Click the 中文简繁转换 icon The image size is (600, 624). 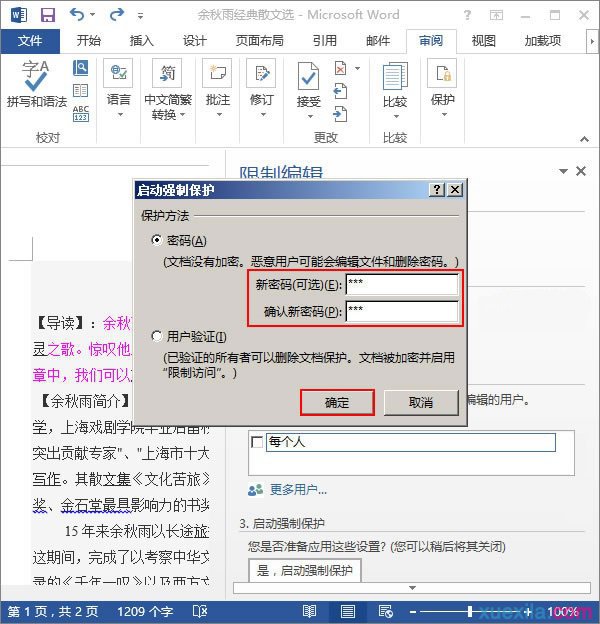point(168,73)
